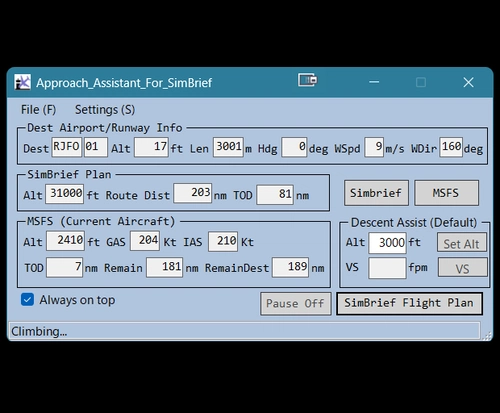The image size is (500, 413).
Task: Close the Approach Assistant window
Action: pyautogui.click(x=468, y=82)
